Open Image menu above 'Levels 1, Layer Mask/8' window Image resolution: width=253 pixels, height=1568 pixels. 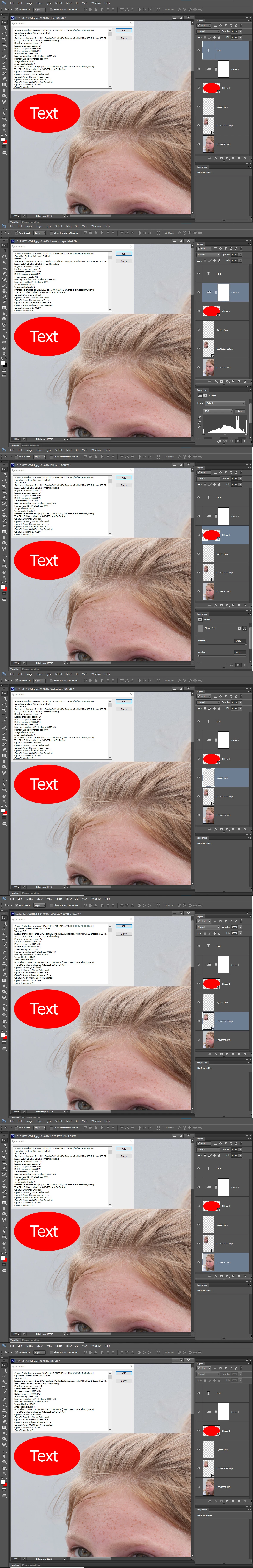tap(29, 226)
